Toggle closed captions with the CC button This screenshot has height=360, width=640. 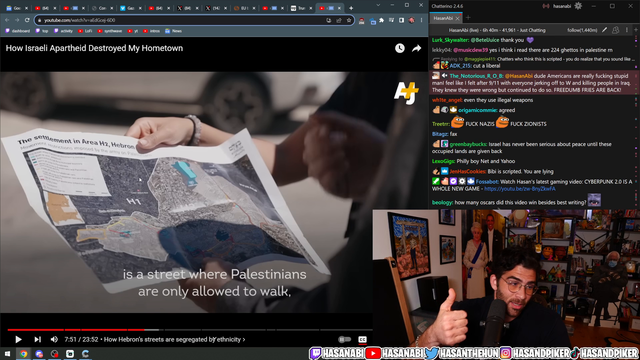[x=362, y=339]
